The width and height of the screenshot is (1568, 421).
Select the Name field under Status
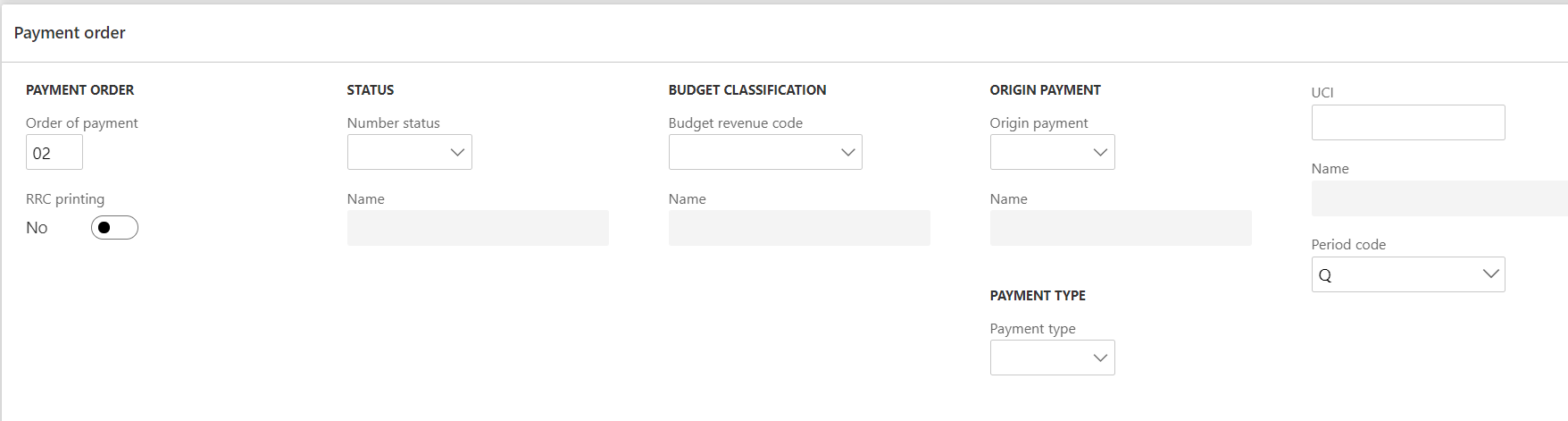[478, 228]
